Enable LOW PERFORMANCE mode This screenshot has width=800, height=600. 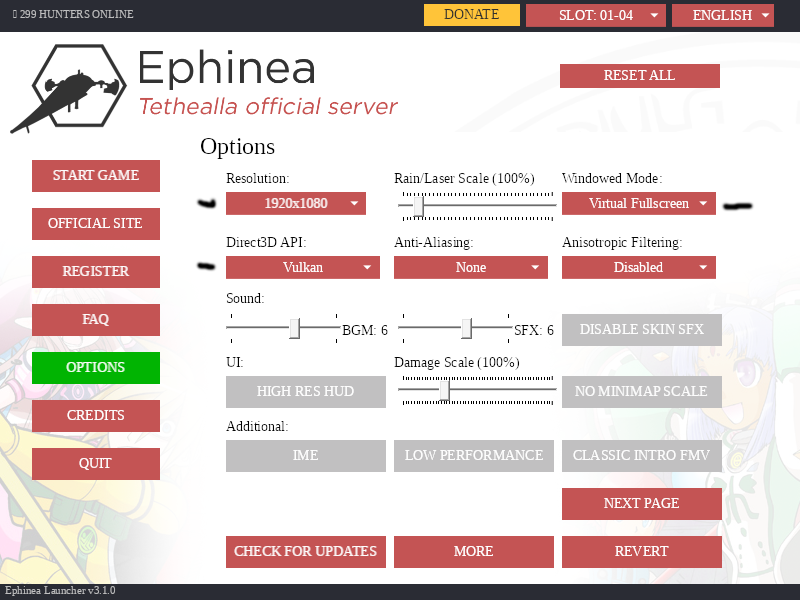point(473,456)
